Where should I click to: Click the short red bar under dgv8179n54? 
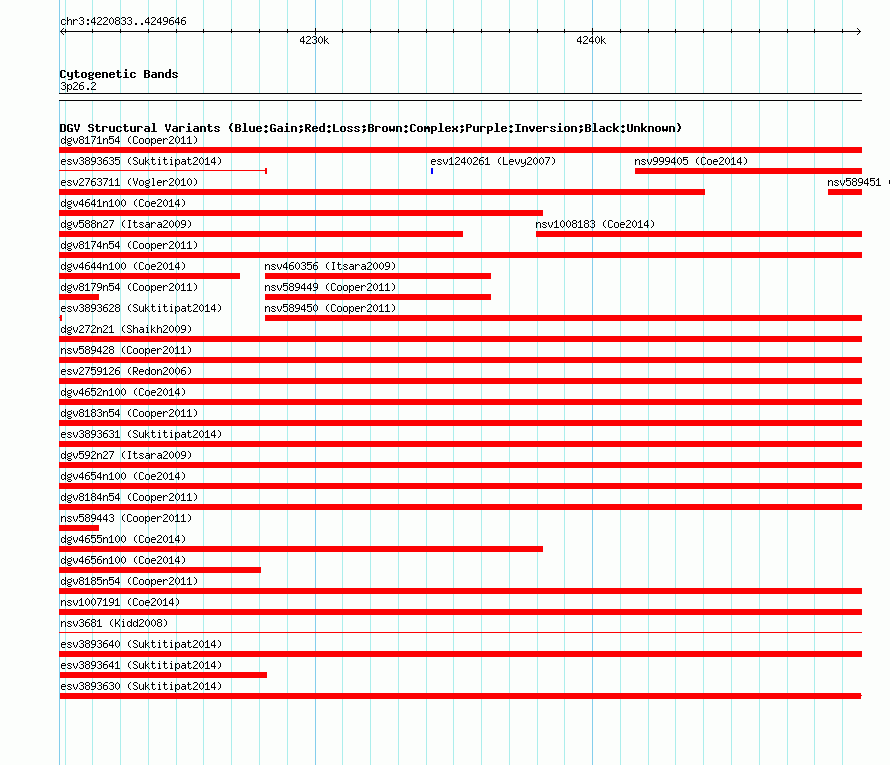tap(79, 297)
